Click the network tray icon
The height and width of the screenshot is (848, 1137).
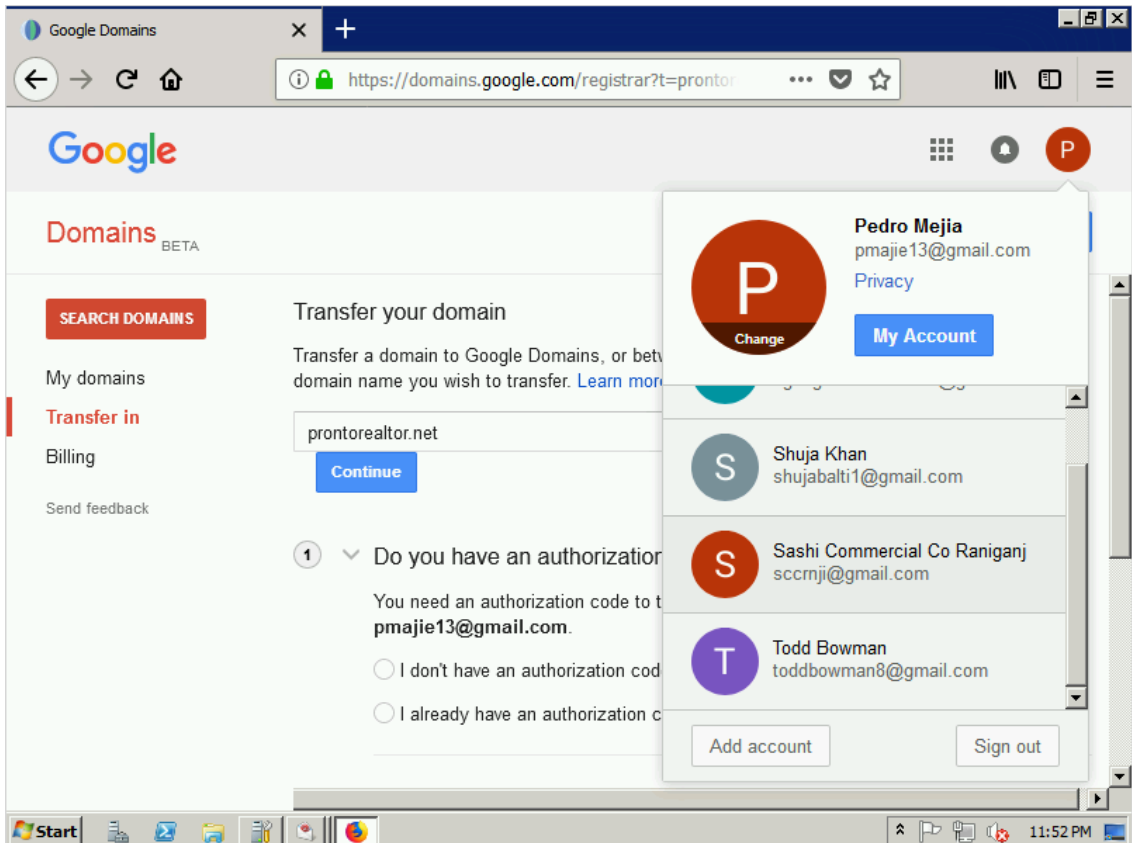[963, 831]
